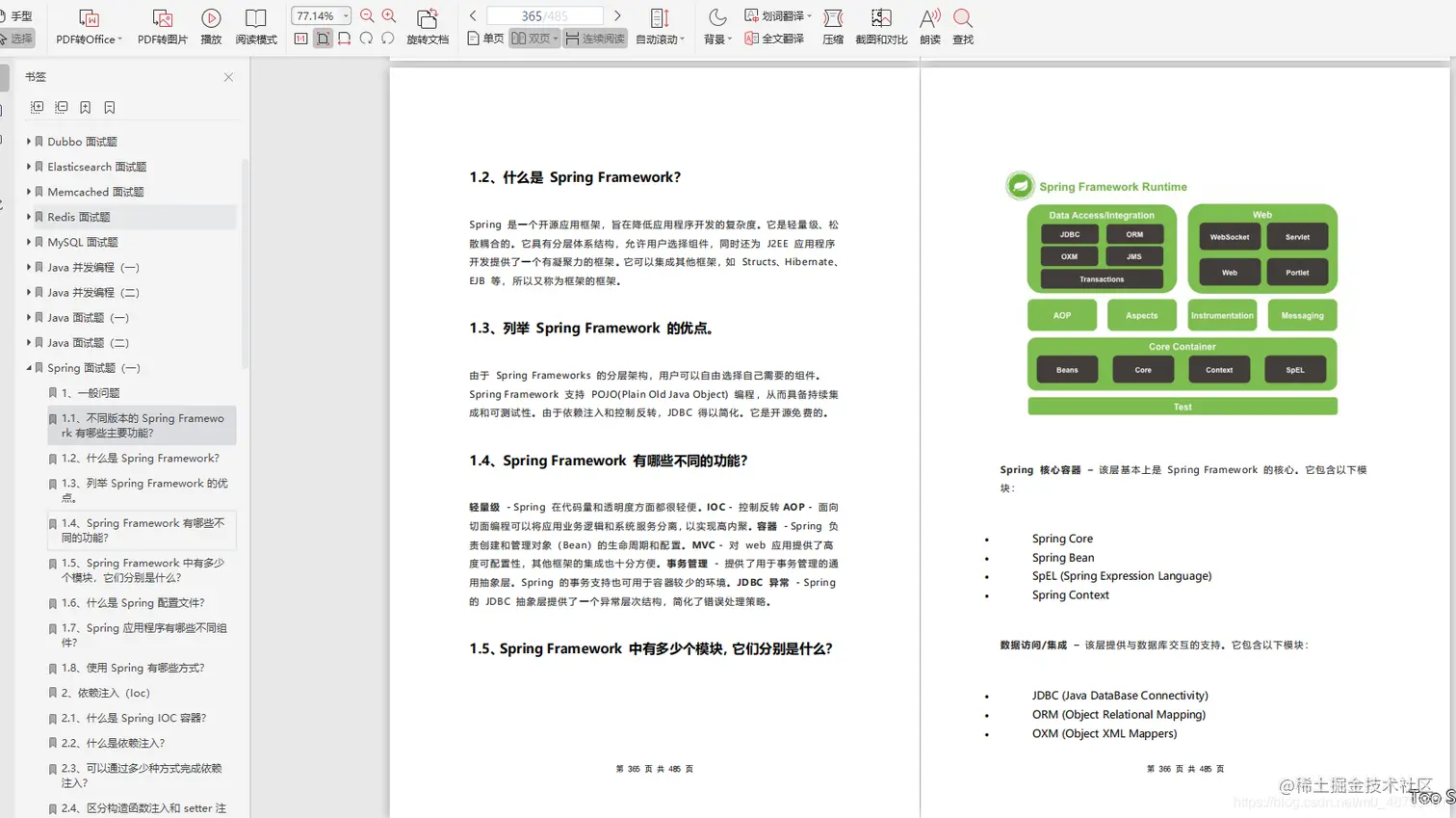Open bookmark 2.1、什么是 Spring IOC 容器
The width and height of the screenshot is (1456, 818).
pos(134,718)
